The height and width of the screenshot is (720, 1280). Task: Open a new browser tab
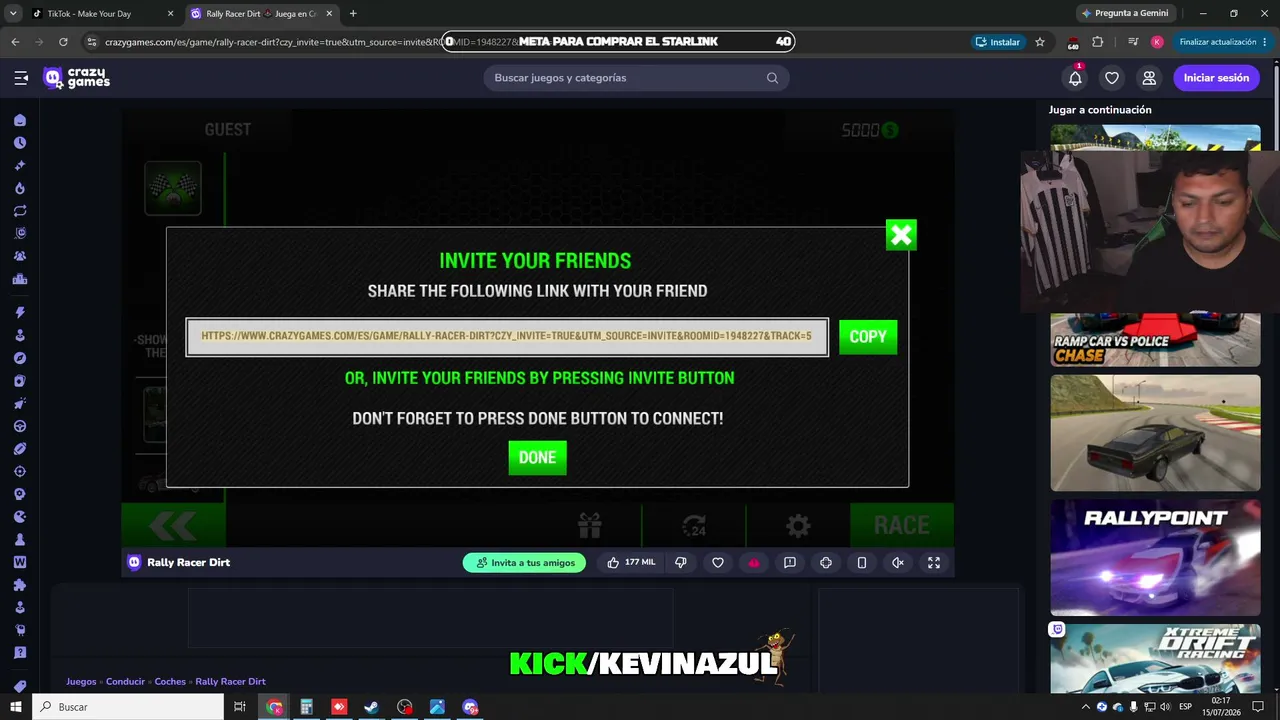click(353, 14)
